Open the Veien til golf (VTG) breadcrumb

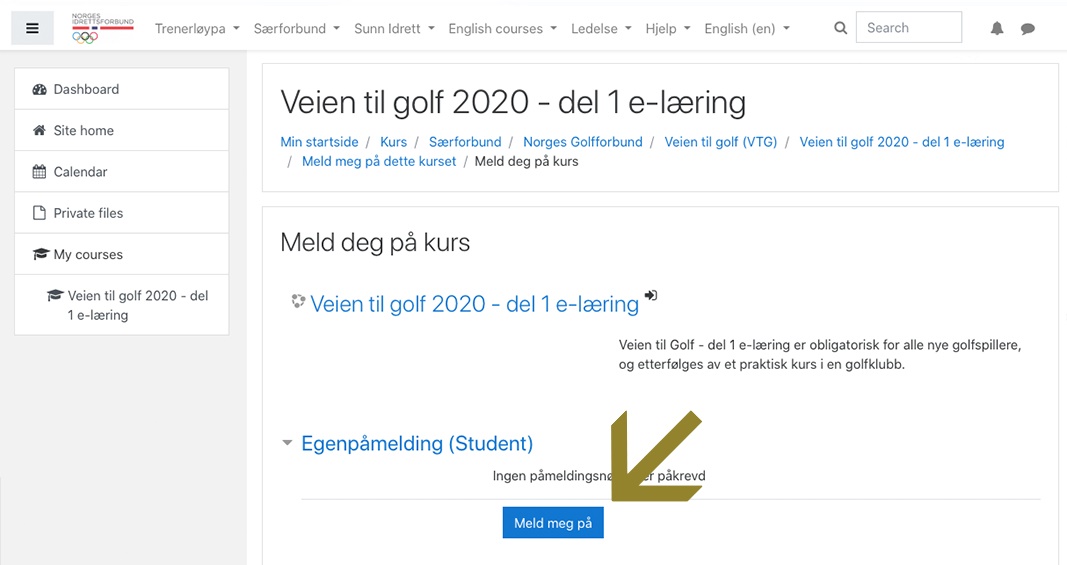pyautogui.click(x=721, y=142)
